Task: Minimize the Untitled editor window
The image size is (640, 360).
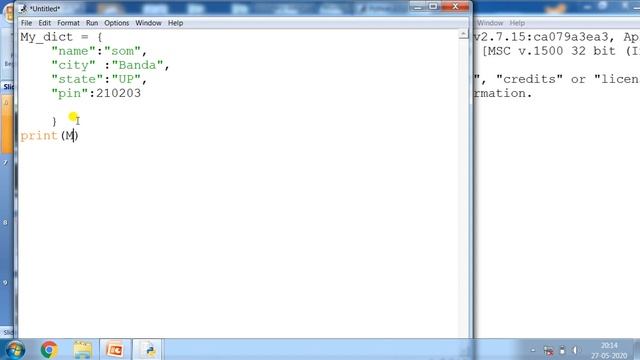Action: coord(417,6)
